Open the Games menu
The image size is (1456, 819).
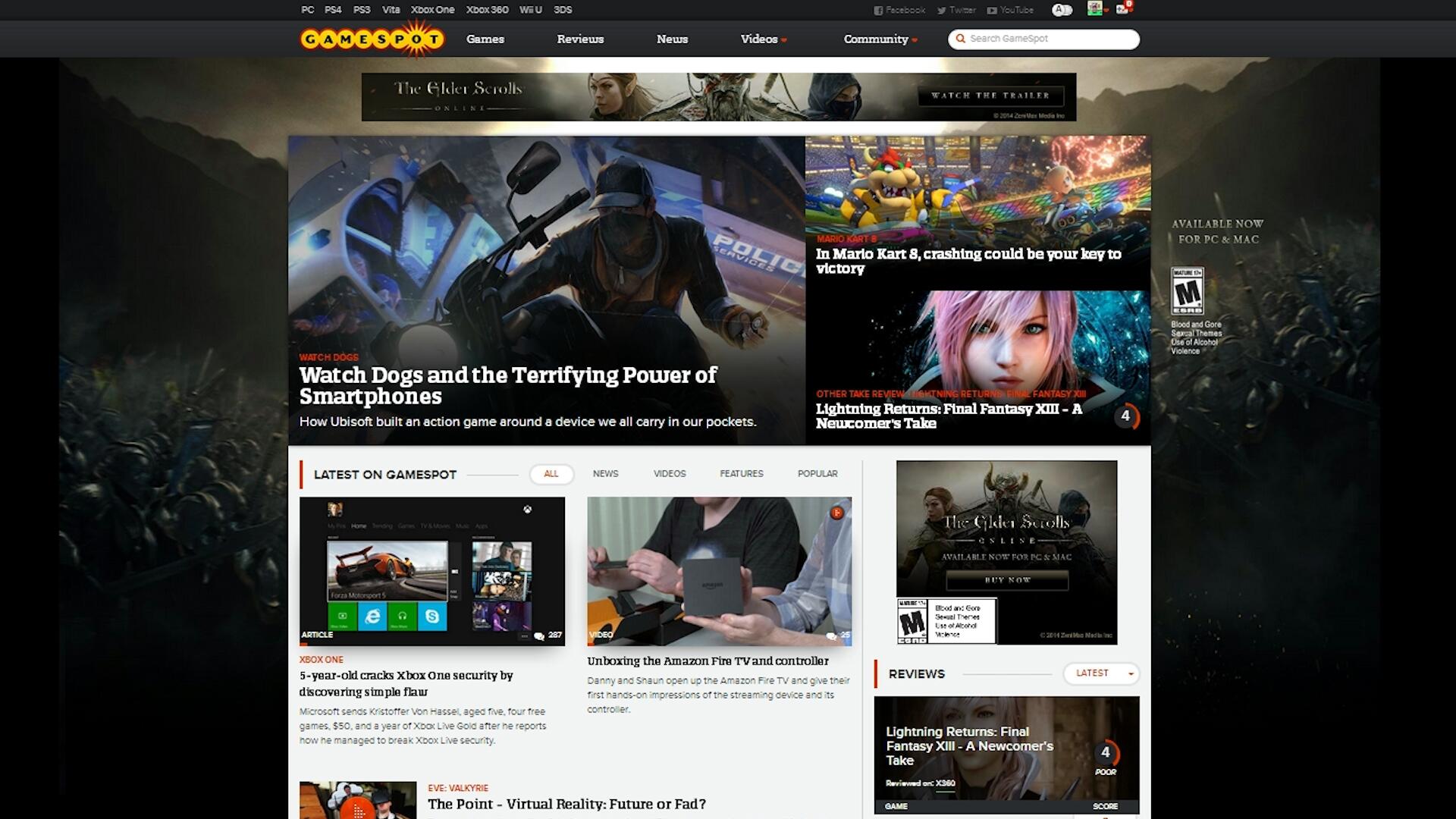485,39
